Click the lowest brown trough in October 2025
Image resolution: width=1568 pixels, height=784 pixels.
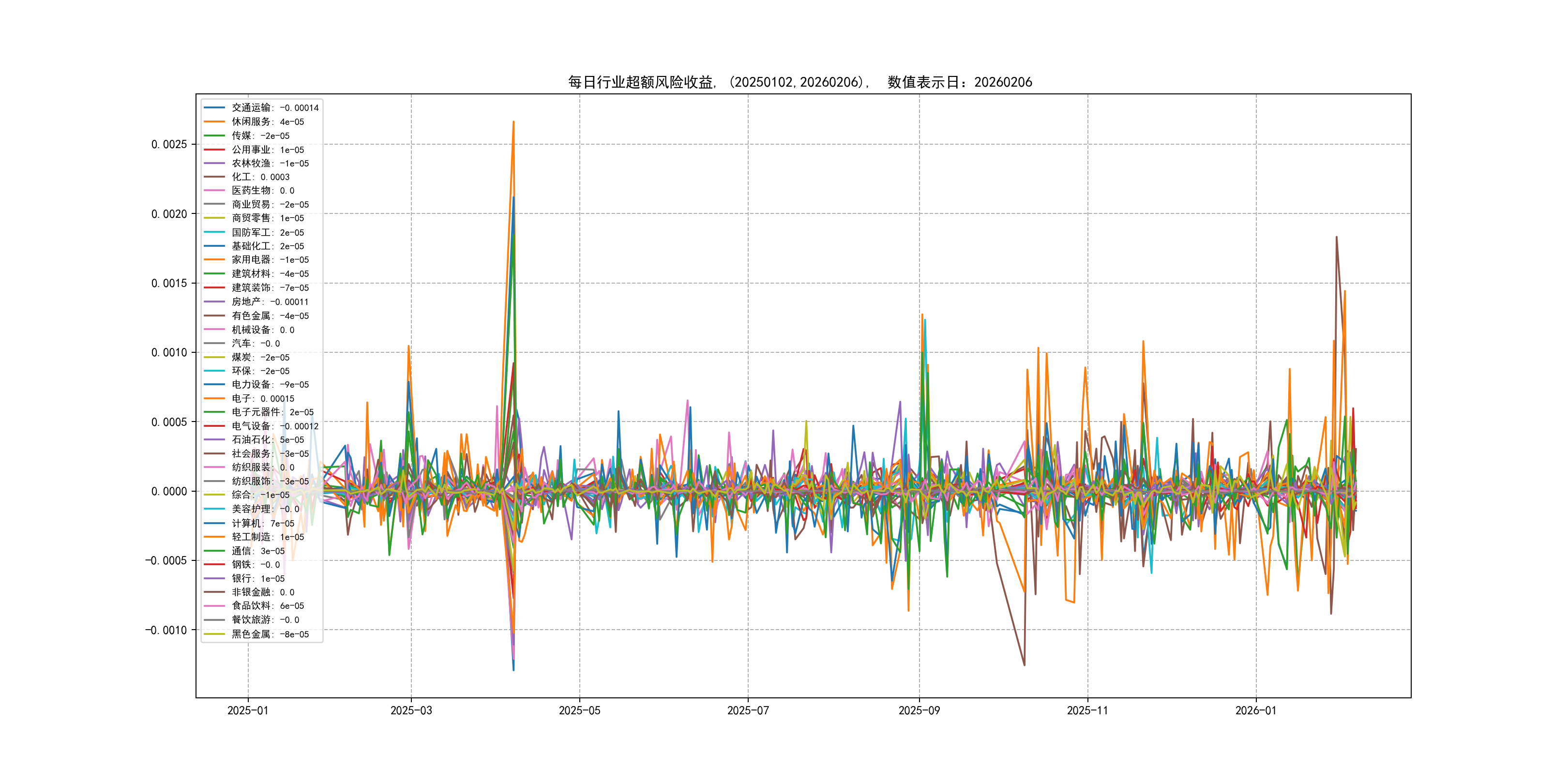point(1025,664)
